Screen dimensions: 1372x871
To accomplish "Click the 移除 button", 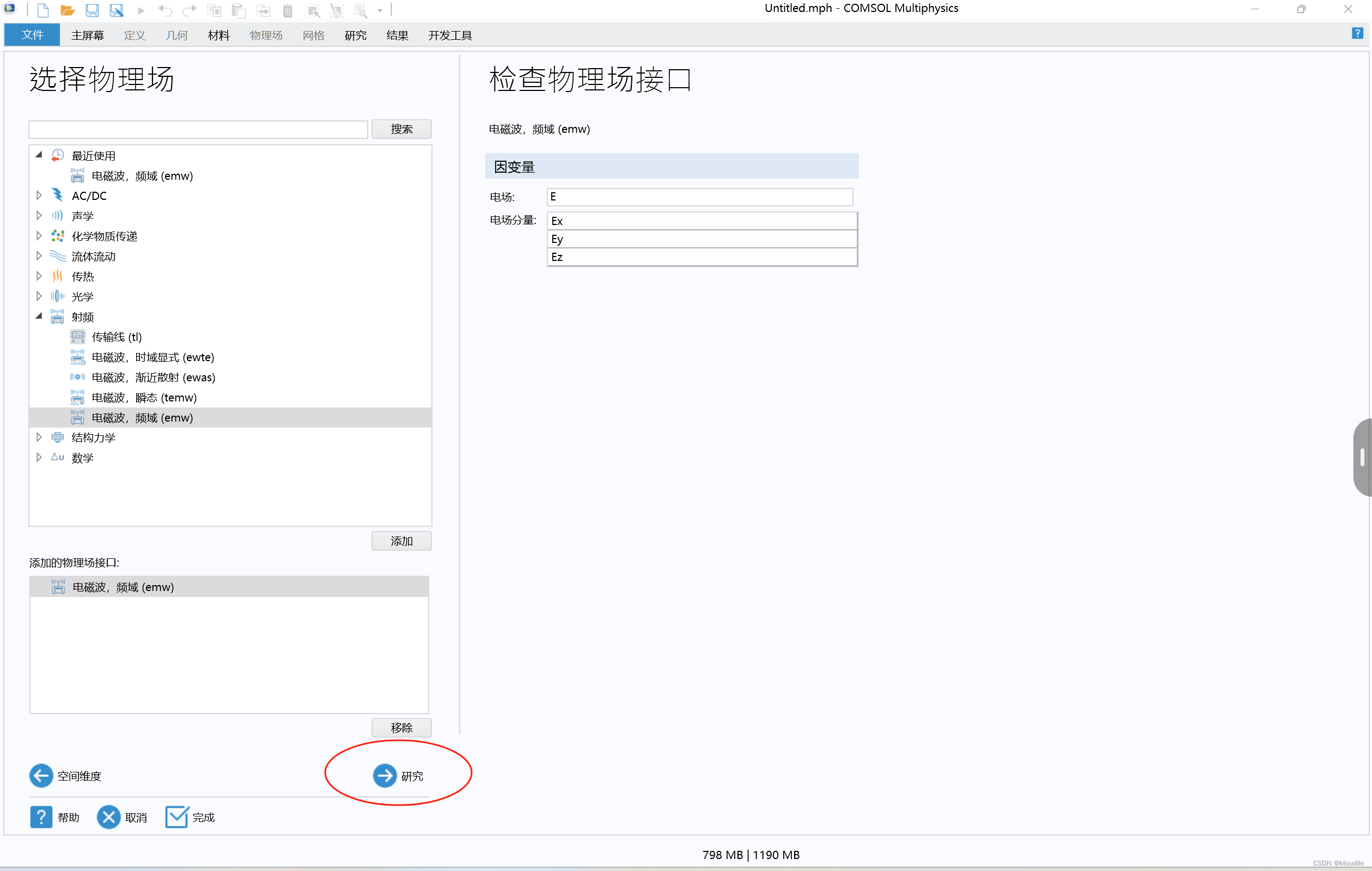I will (401, 727).
